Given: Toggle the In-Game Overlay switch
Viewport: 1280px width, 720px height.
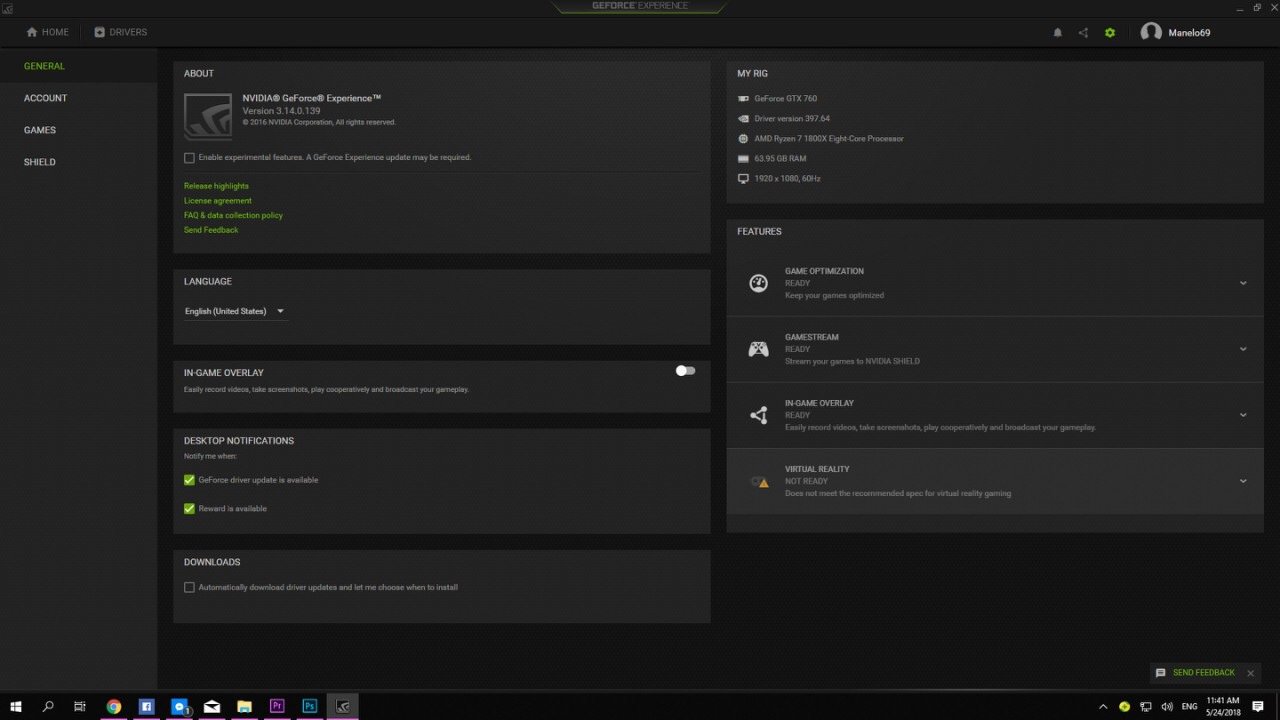Looking at the screenshot, I should [685, 371].
